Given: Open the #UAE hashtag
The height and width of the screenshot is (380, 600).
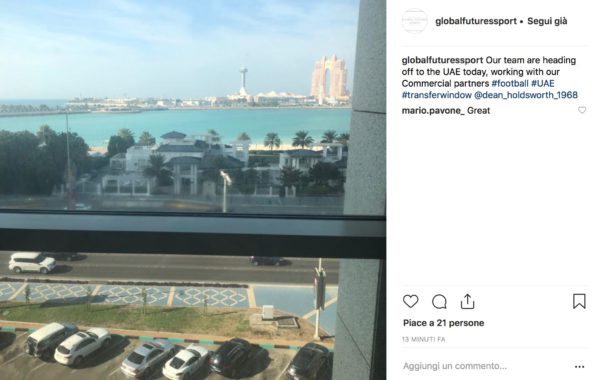Looking at the screenshot, I should (543, 83).
